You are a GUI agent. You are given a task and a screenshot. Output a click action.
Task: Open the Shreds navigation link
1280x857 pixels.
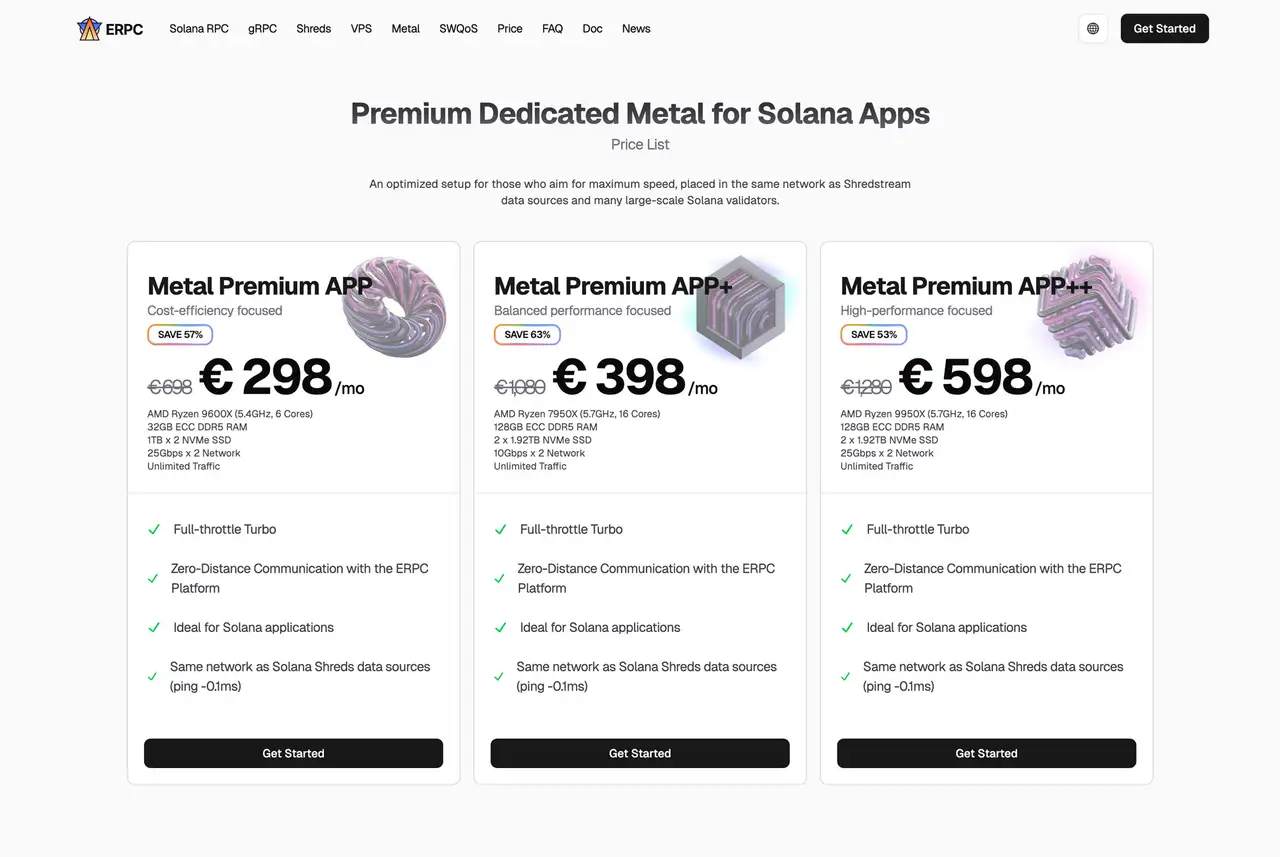(313, 28)
